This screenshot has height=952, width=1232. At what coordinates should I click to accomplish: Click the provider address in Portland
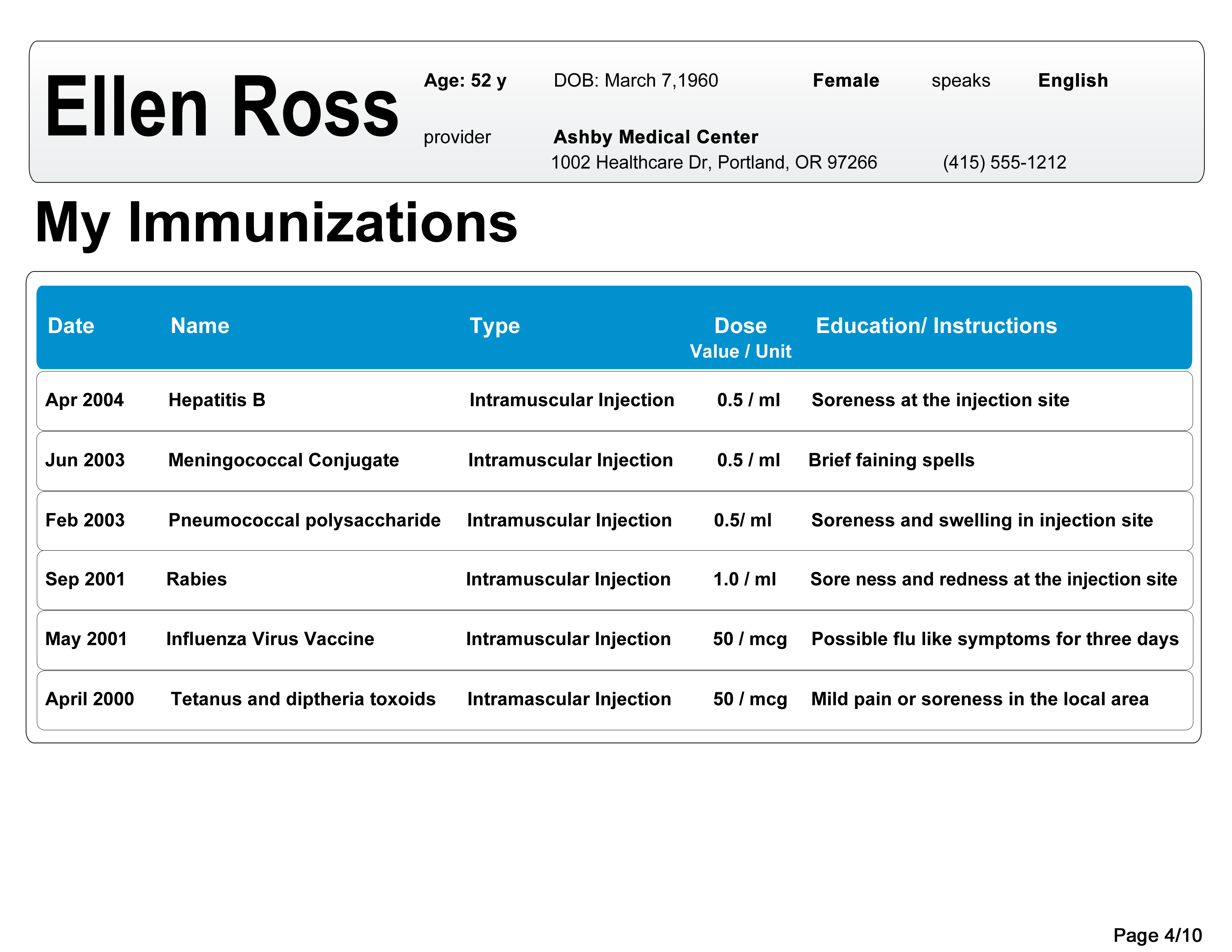713,162
